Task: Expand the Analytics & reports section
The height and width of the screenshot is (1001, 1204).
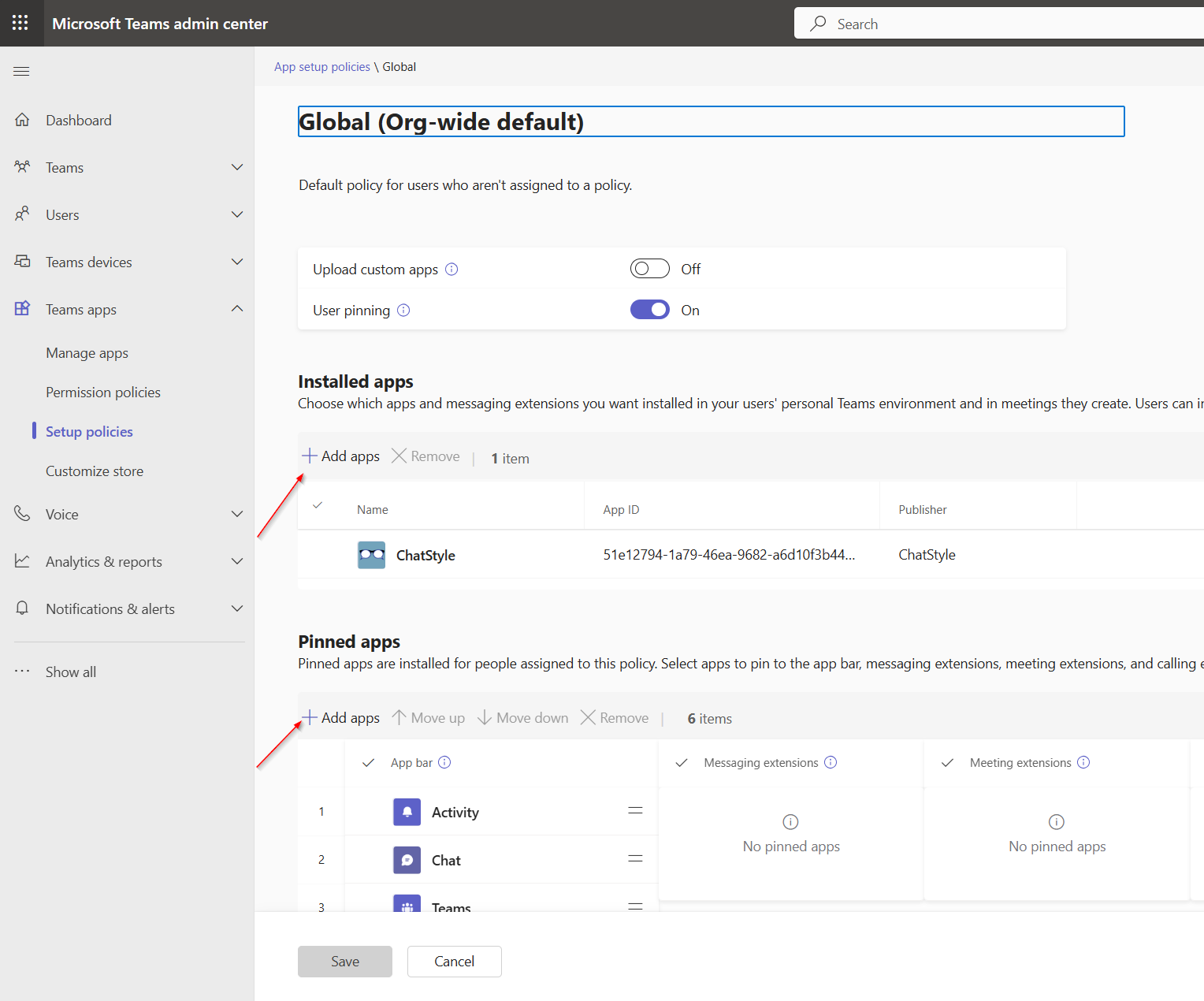Action: click(x=237, y=561)
